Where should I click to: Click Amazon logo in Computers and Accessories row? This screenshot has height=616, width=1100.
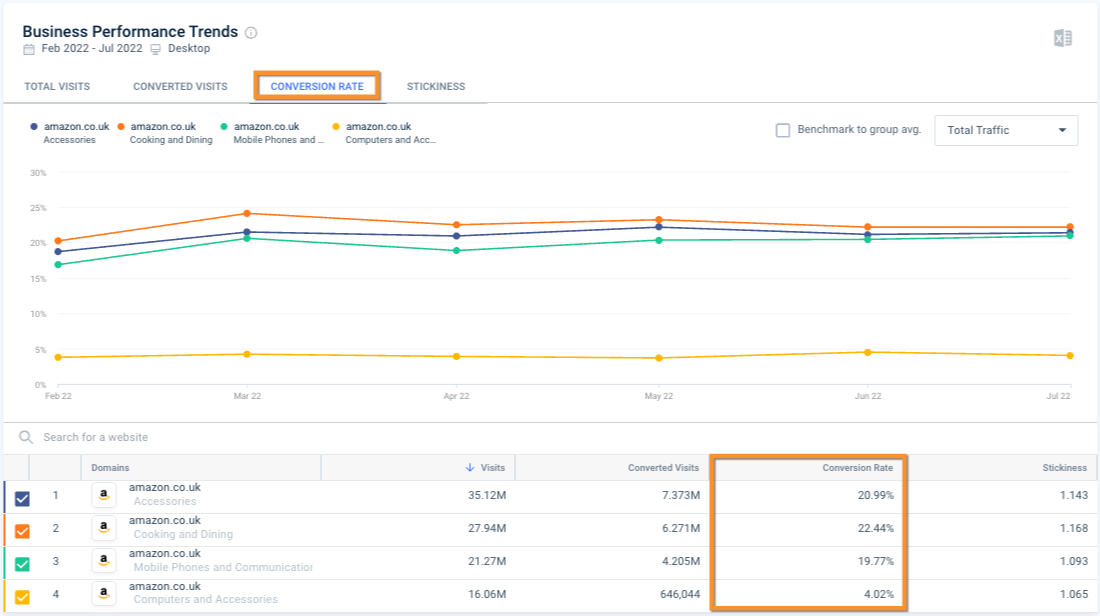(104, 594)
